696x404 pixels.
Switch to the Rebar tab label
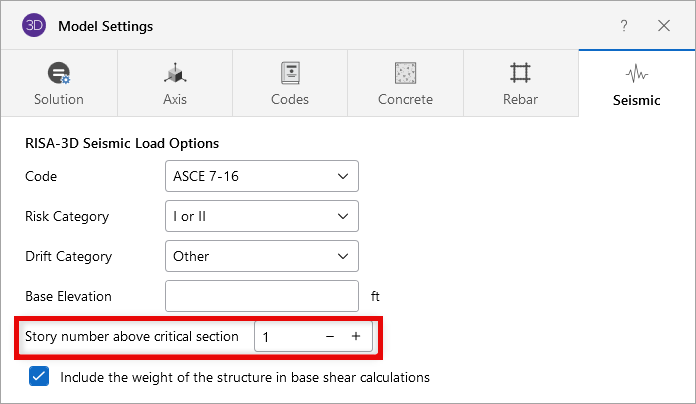(x=520, y=99)
